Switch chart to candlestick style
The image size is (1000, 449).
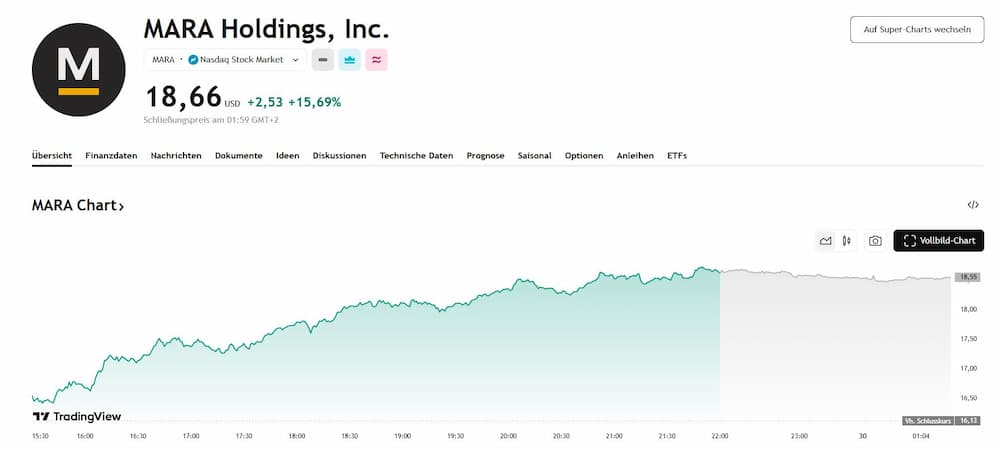pyautogui.click(x=847, y=241)
